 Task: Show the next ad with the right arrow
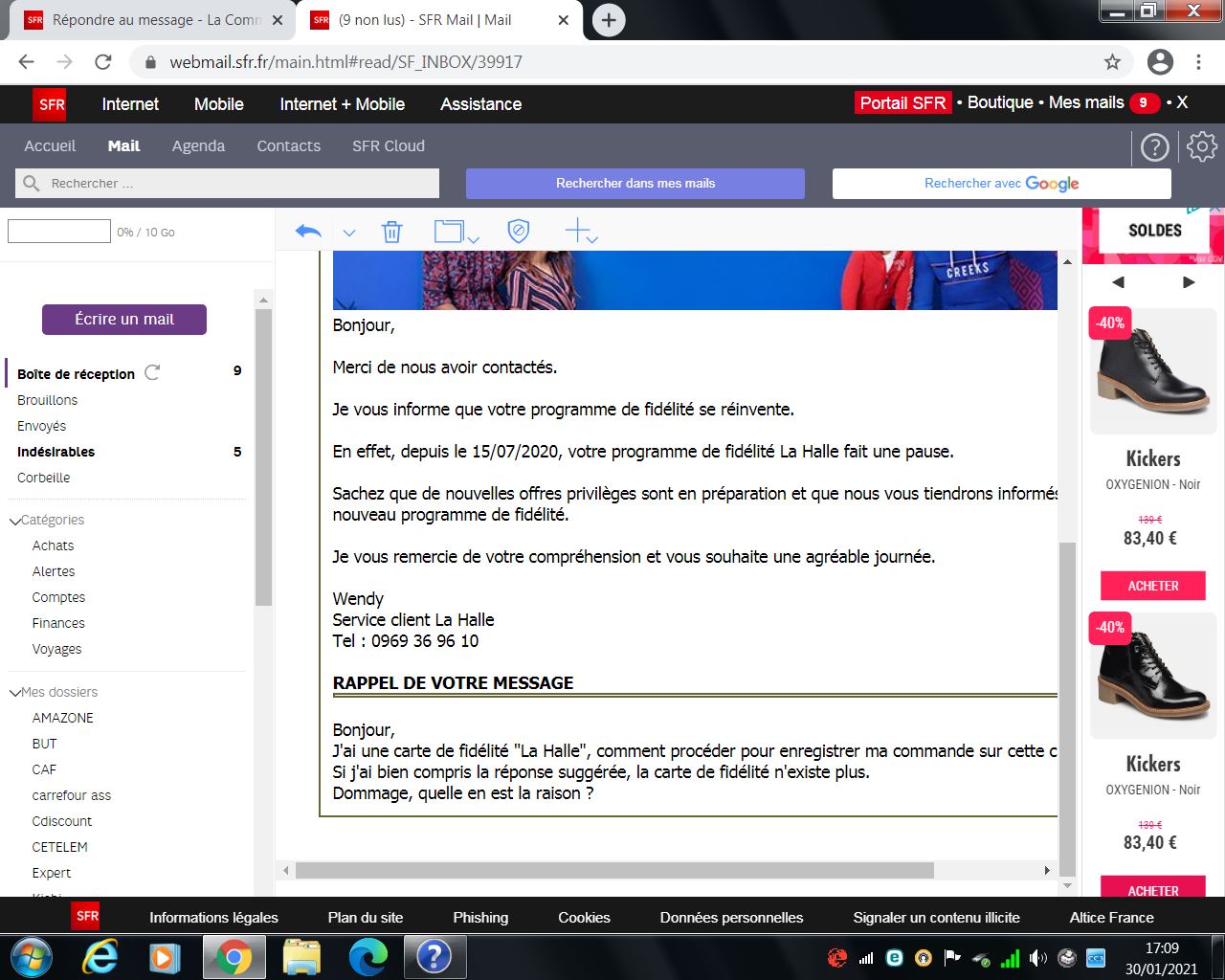pyautogui.click(x=1189, y=282)
